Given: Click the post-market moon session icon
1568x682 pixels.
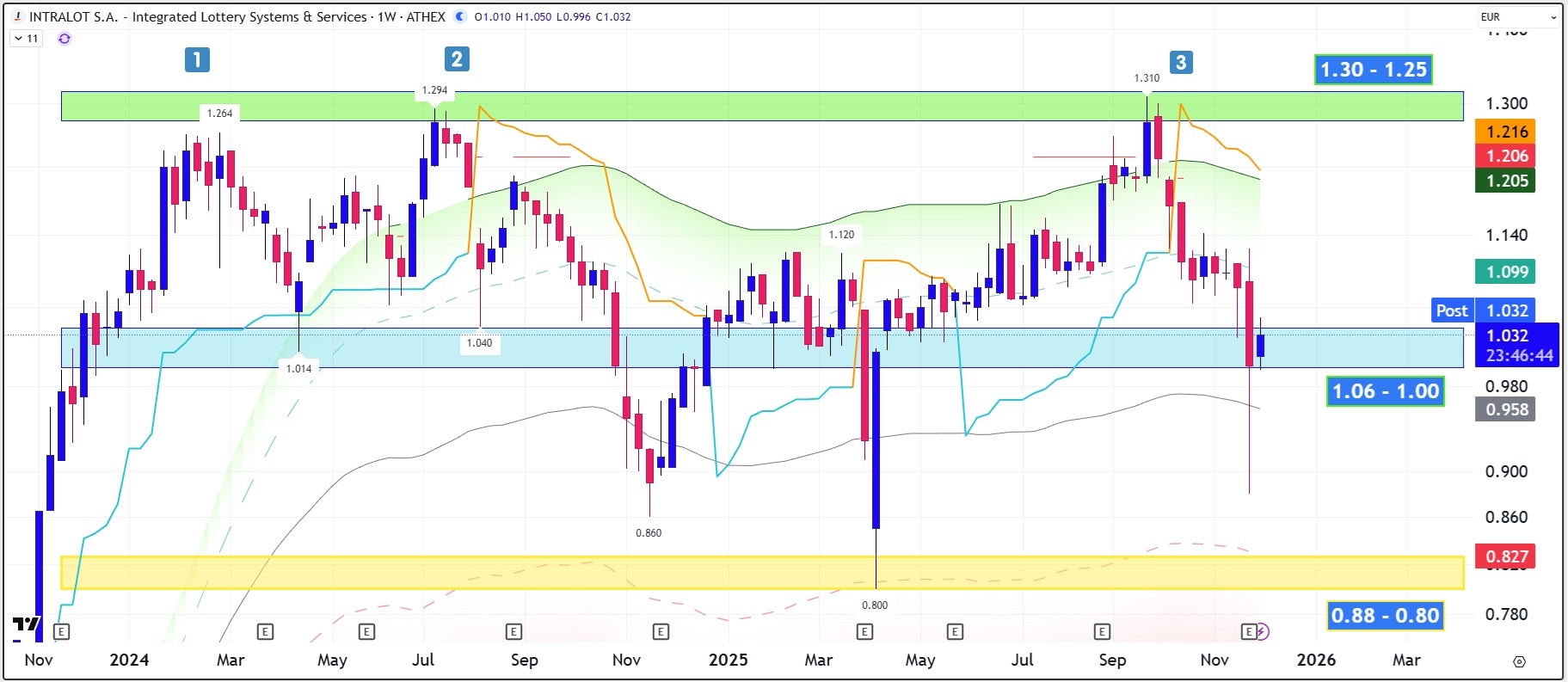Looking at the screenshot, I should (460, 16).
